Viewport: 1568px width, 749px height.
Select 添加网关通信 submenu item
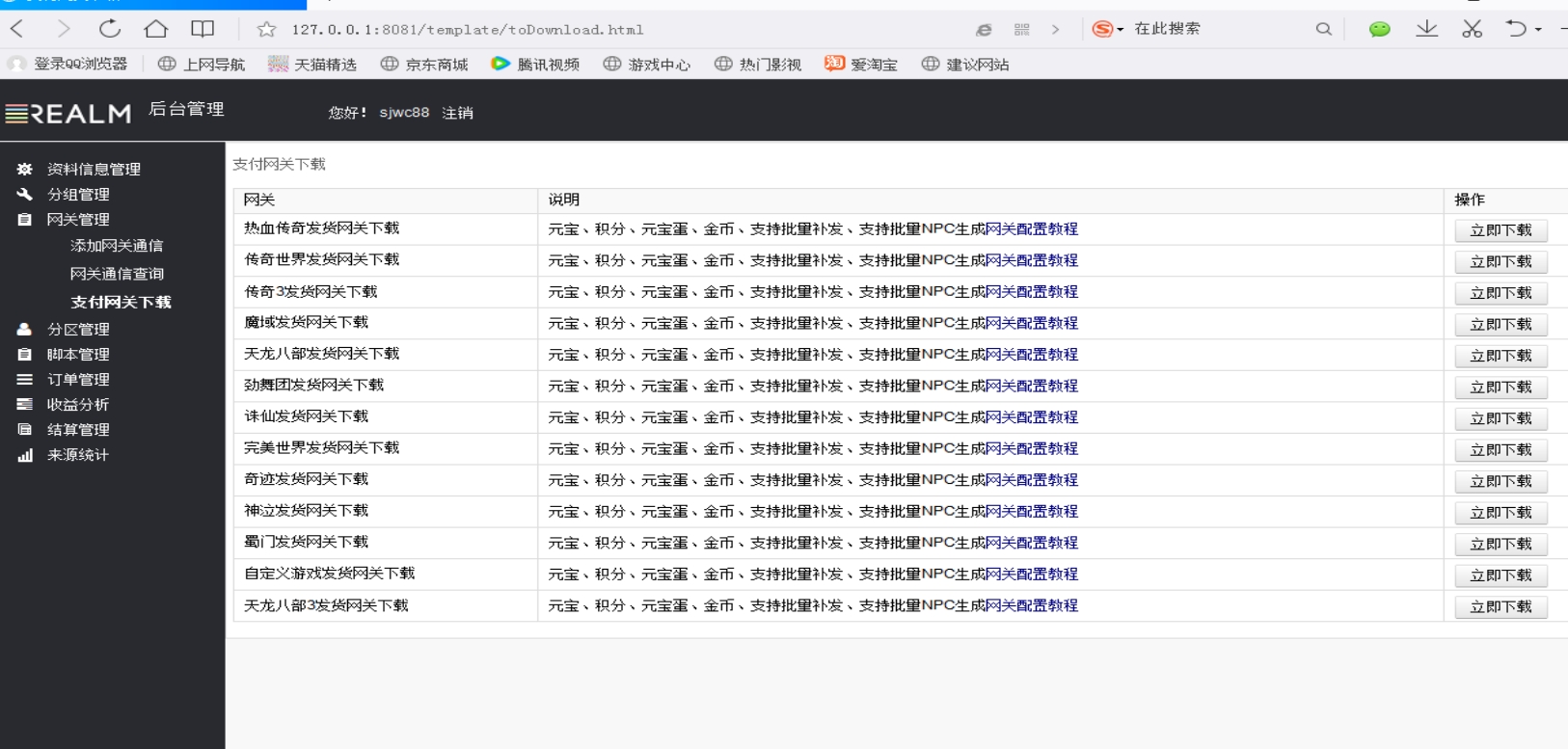[x=117, y=246]
